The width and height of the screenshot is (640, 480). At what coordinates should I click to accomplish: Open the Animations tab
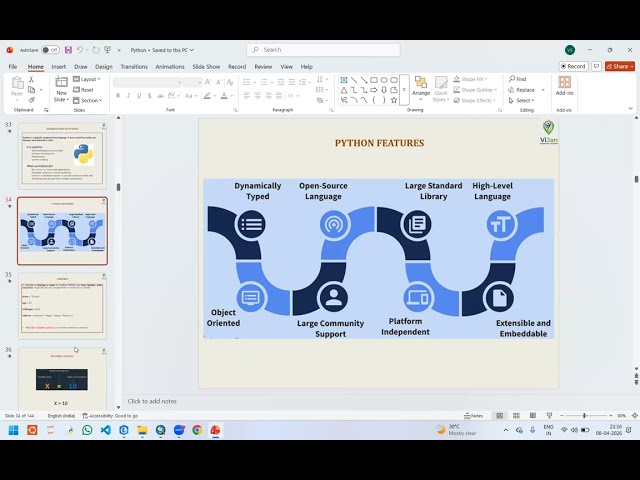170,67
